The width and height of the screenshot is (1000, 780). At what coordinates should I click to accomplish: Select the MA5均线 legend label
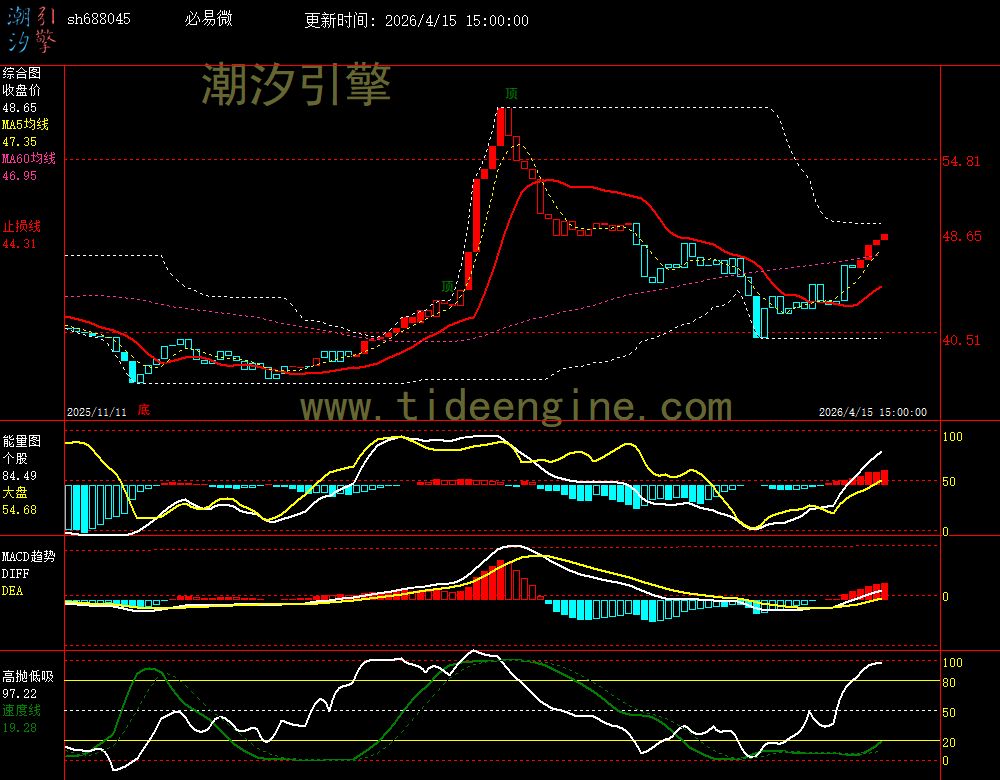[x=25, y=125]
